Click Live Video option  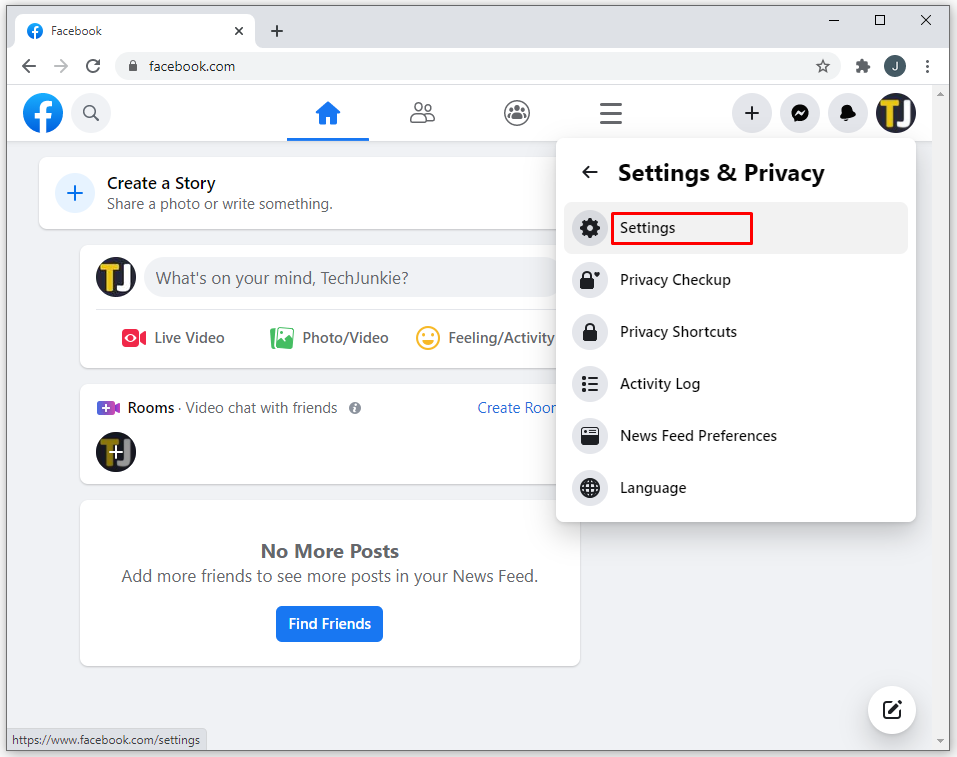pyautogui.click(x=174, y=338)
